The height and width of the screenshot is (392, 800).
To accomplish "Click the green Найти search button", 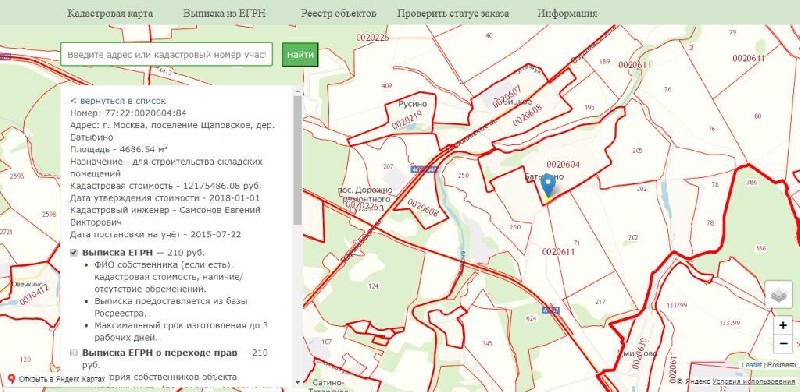I will coord(300,55).
